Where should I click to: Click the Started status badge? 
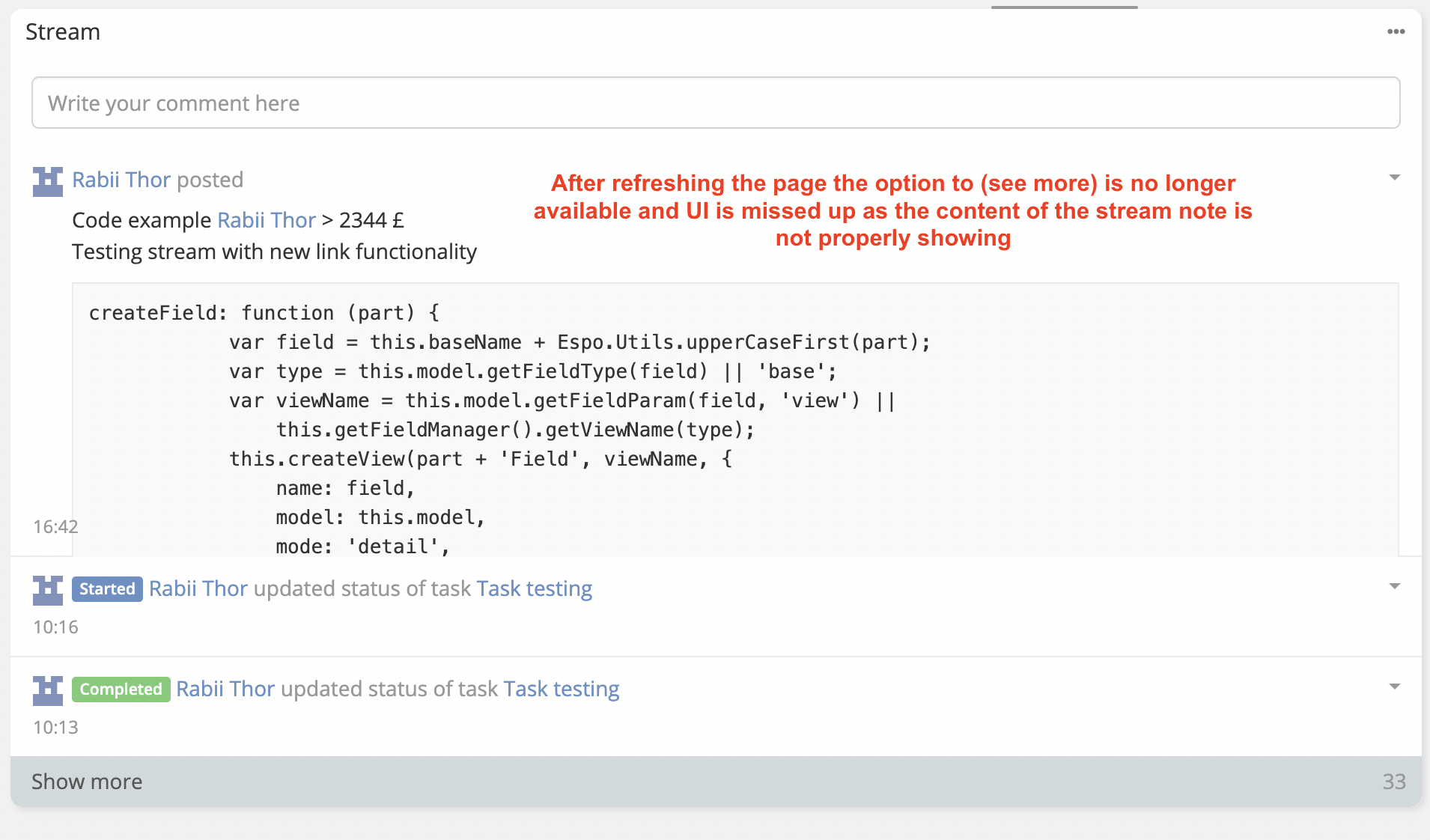(107, 589)
